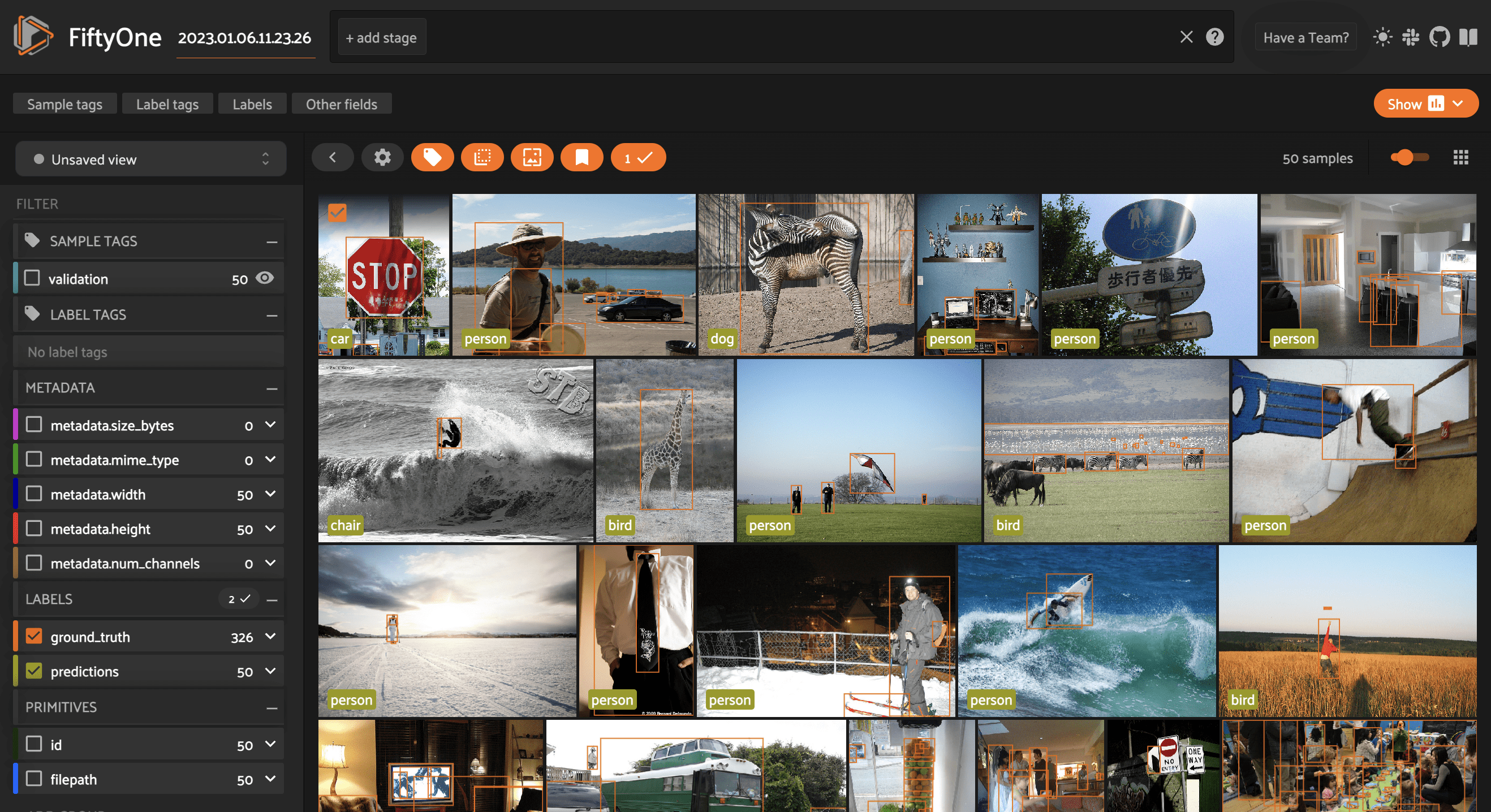Click the orange bookmark icon
Screen dimensions: 1491x812
pos(581,157)
